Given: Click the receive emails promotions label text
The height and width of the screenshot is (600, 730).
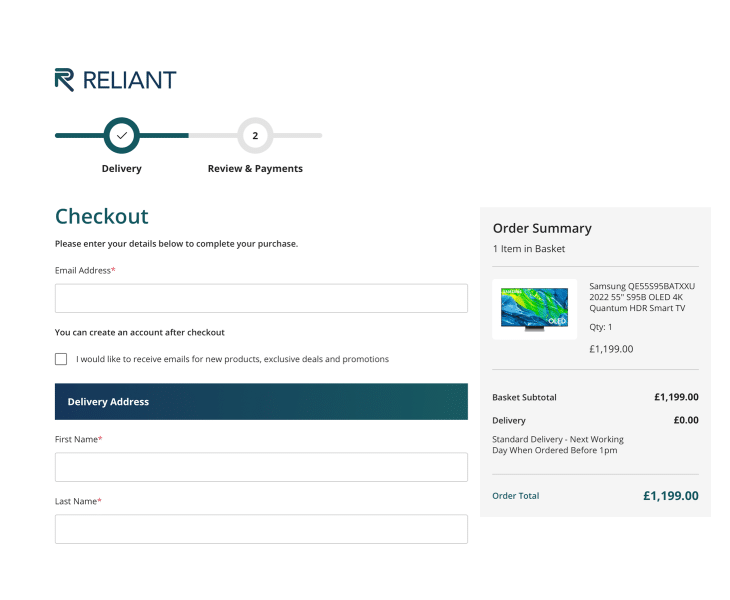Looking at the screenshot, I should (x=232, y=359).
